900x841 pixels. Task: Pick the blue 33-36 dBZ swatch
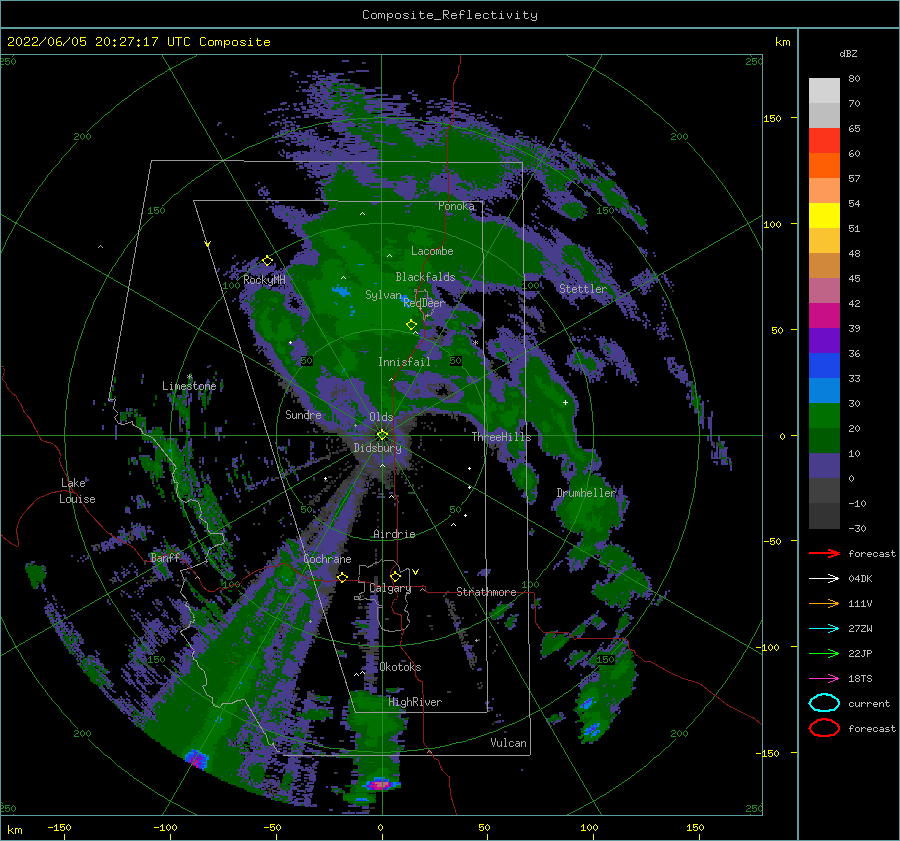[x=824, y=365]
